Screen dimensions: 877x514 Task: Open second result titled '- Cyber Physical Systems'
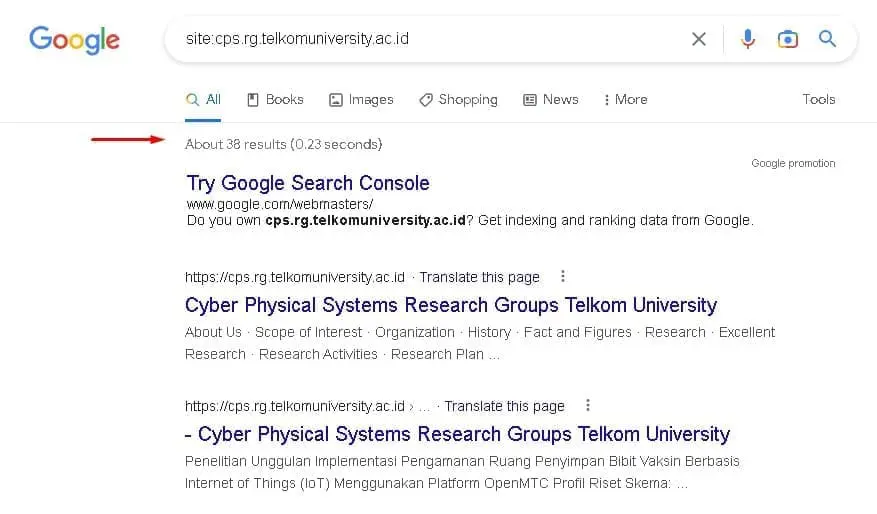coord(458,434)
